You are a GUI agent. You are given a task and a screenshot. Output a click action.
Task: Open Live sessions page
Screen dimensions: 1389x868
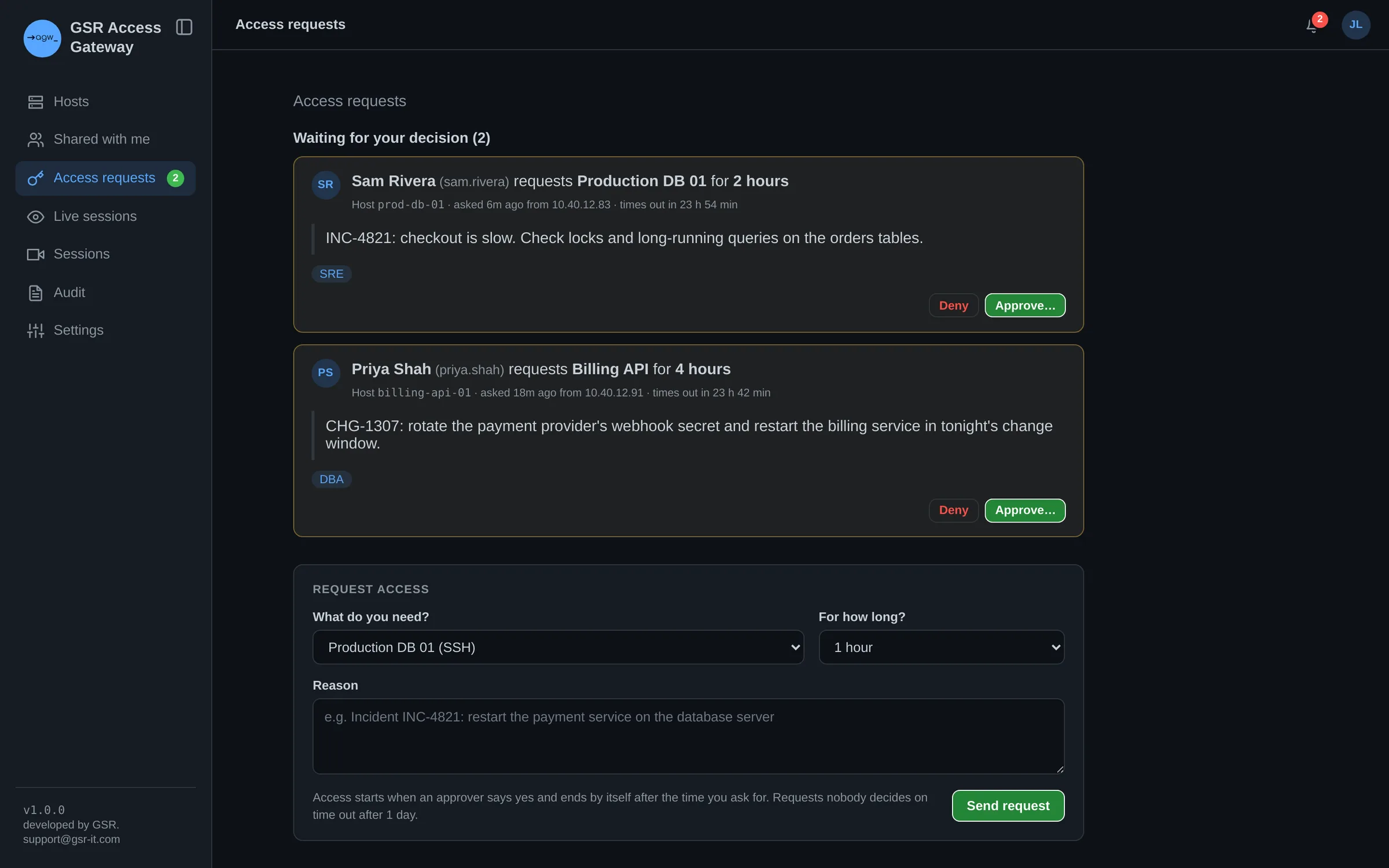[105, 216]
